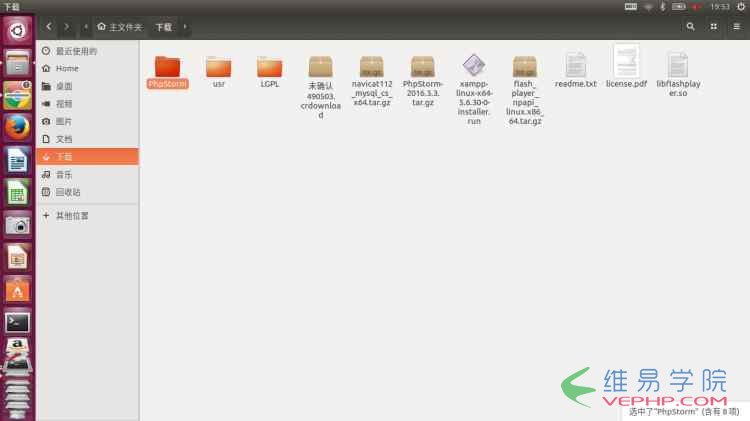Image resolution: width=750 pixels, height=421 pixels.
Task: Open network indicator in top panel
Action: (x=649, y=7)
